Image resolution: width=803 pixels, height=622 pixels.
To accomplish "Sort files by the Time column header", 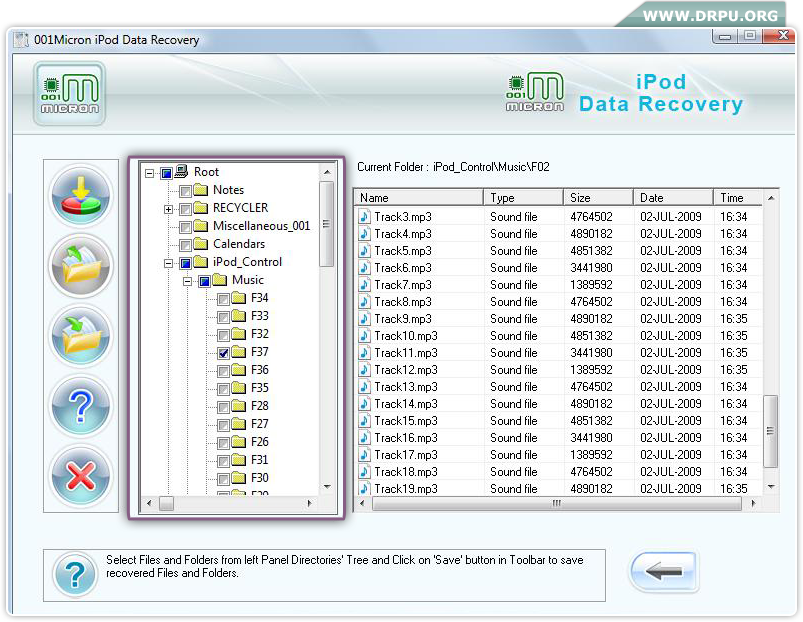I will [x=738, y=198].
